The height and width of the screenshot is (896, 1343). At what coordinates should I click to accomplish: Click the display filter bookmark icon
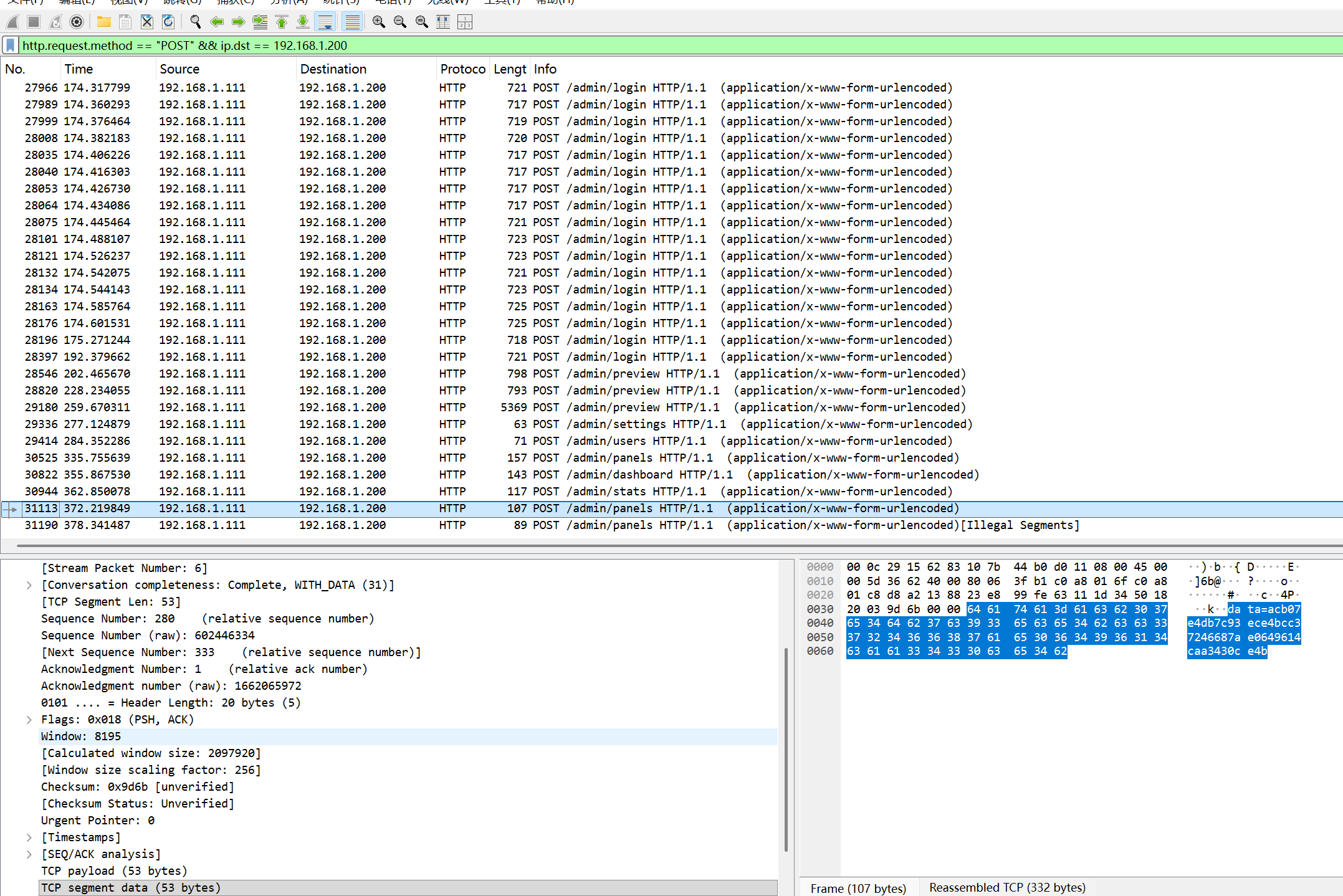tap(11, 45)
